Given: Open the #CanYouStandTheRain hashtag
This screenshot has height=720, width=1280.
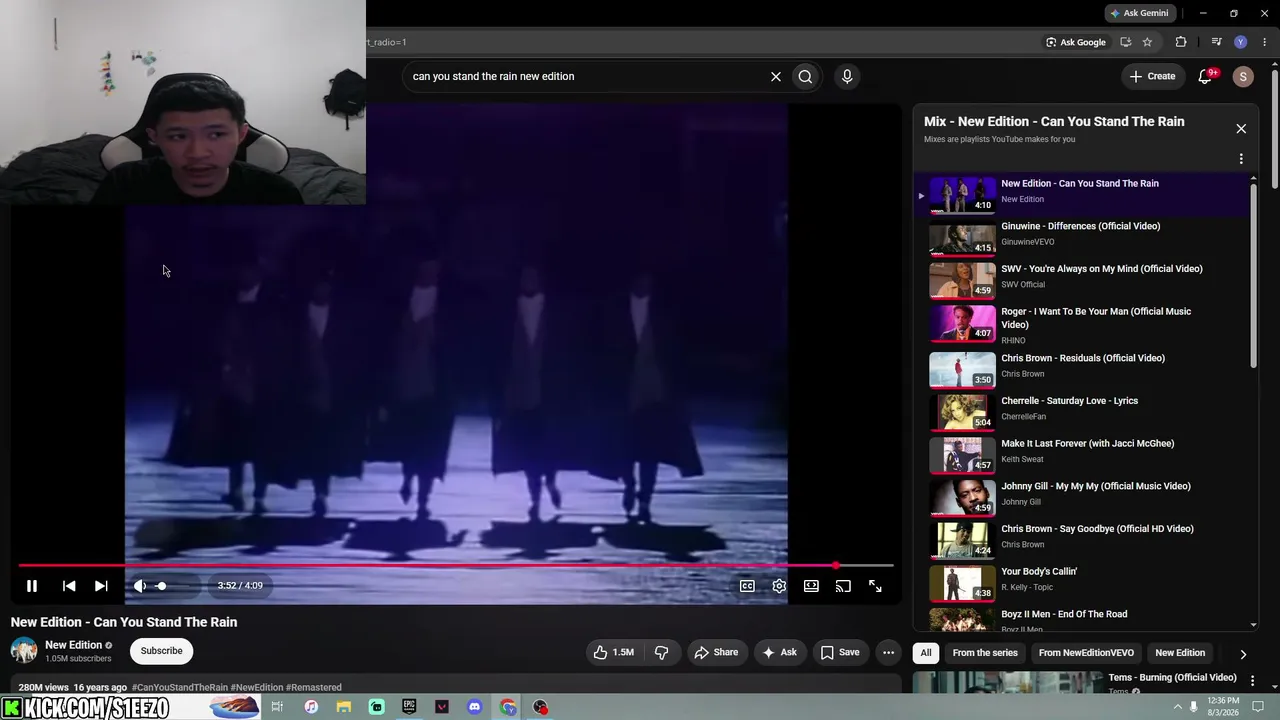Looking at the screenshot, I should click(180, 687).
